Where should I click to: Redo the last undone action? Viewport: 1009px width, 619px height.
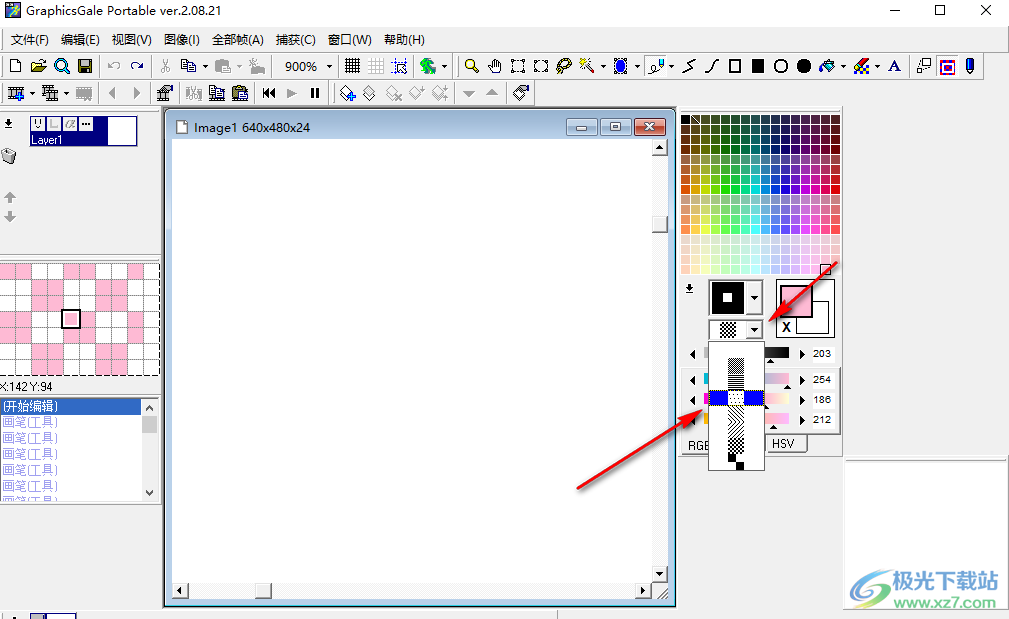point(137,66)
